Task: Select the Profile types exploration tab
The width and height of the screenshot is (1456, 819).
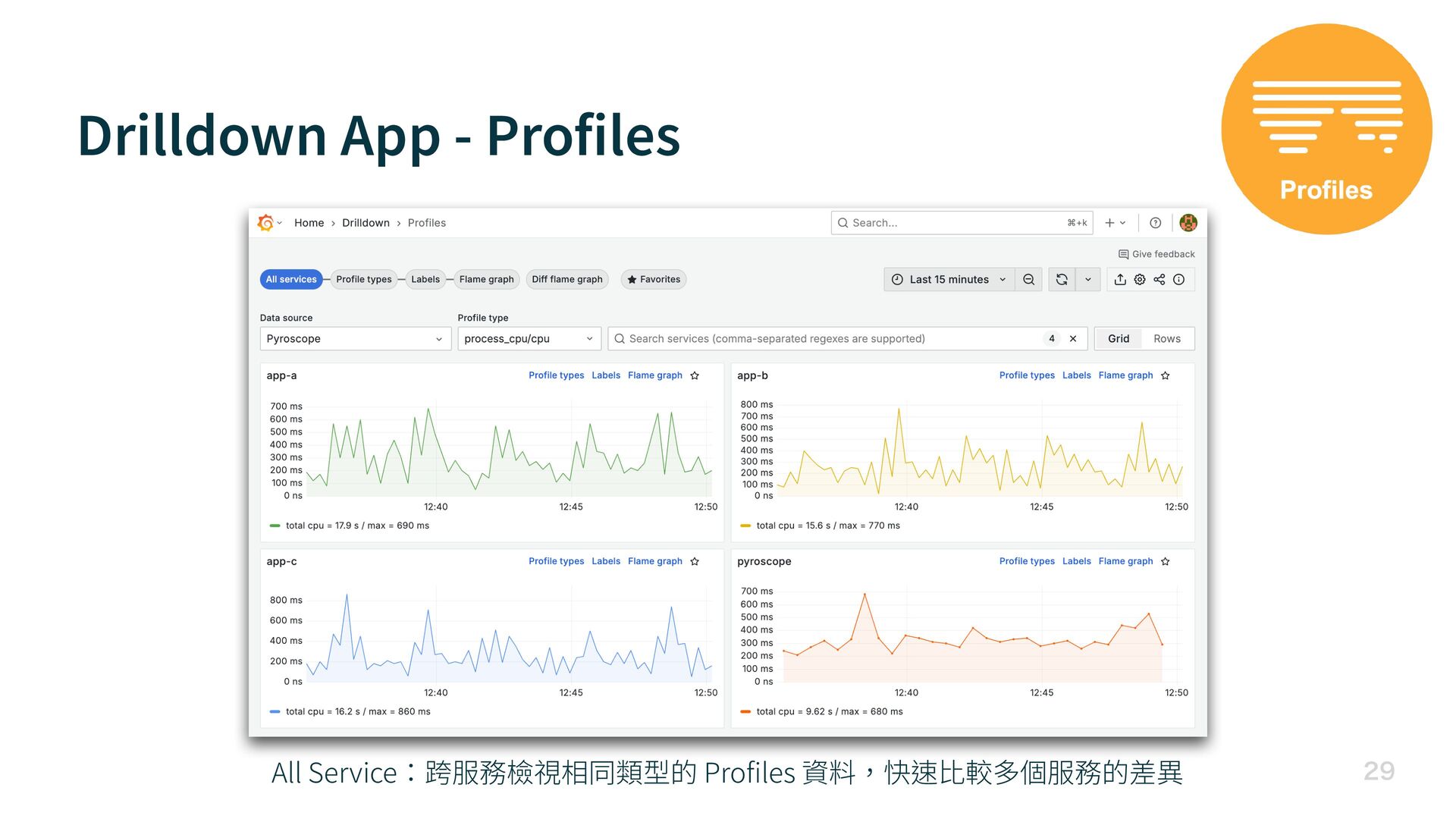Action: click(x=364, y=280)
